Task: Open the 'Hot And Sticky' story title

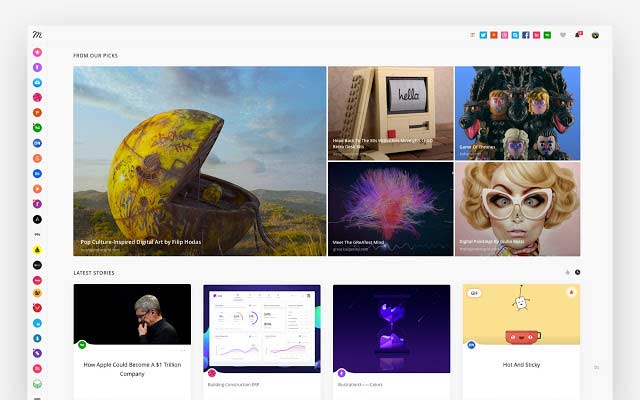Action: coord(521,365)
